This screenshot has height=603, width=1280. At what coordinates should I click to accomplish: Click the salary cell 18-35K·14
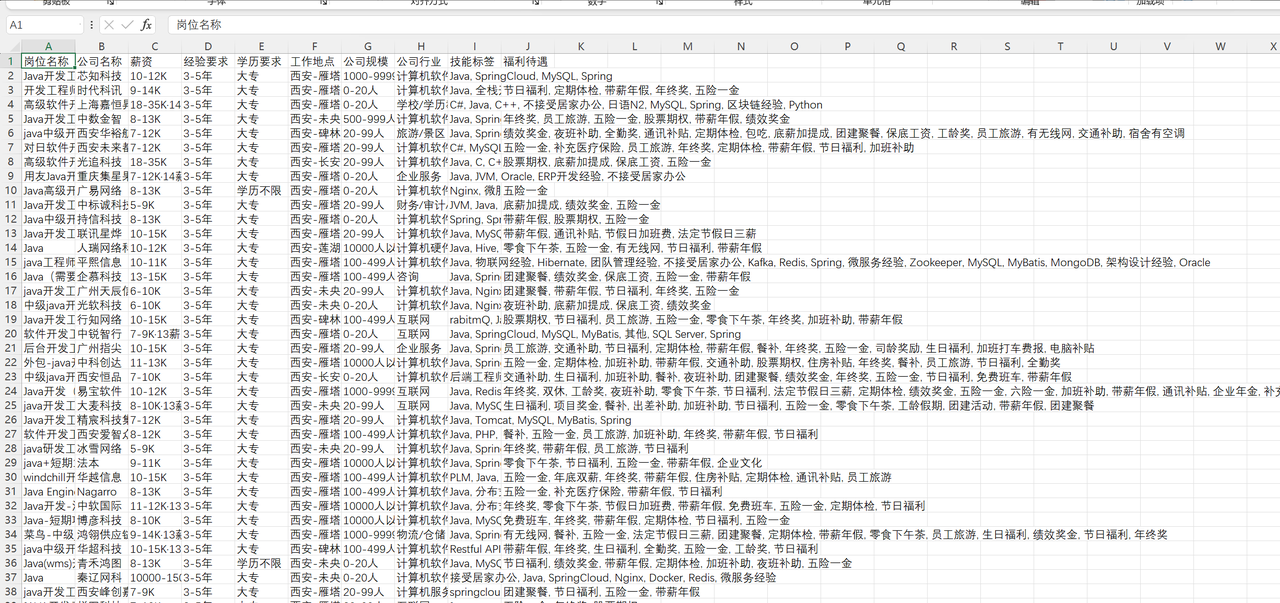(155, 104)
